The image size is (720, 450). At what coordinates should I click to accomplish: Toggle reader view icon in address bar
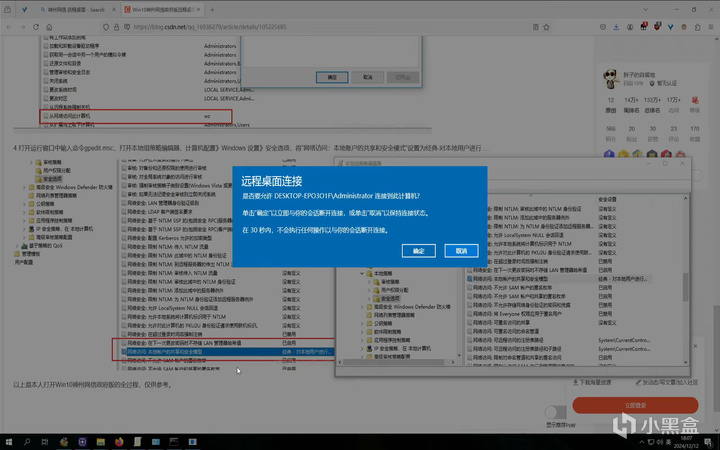[x=535, y=27]
